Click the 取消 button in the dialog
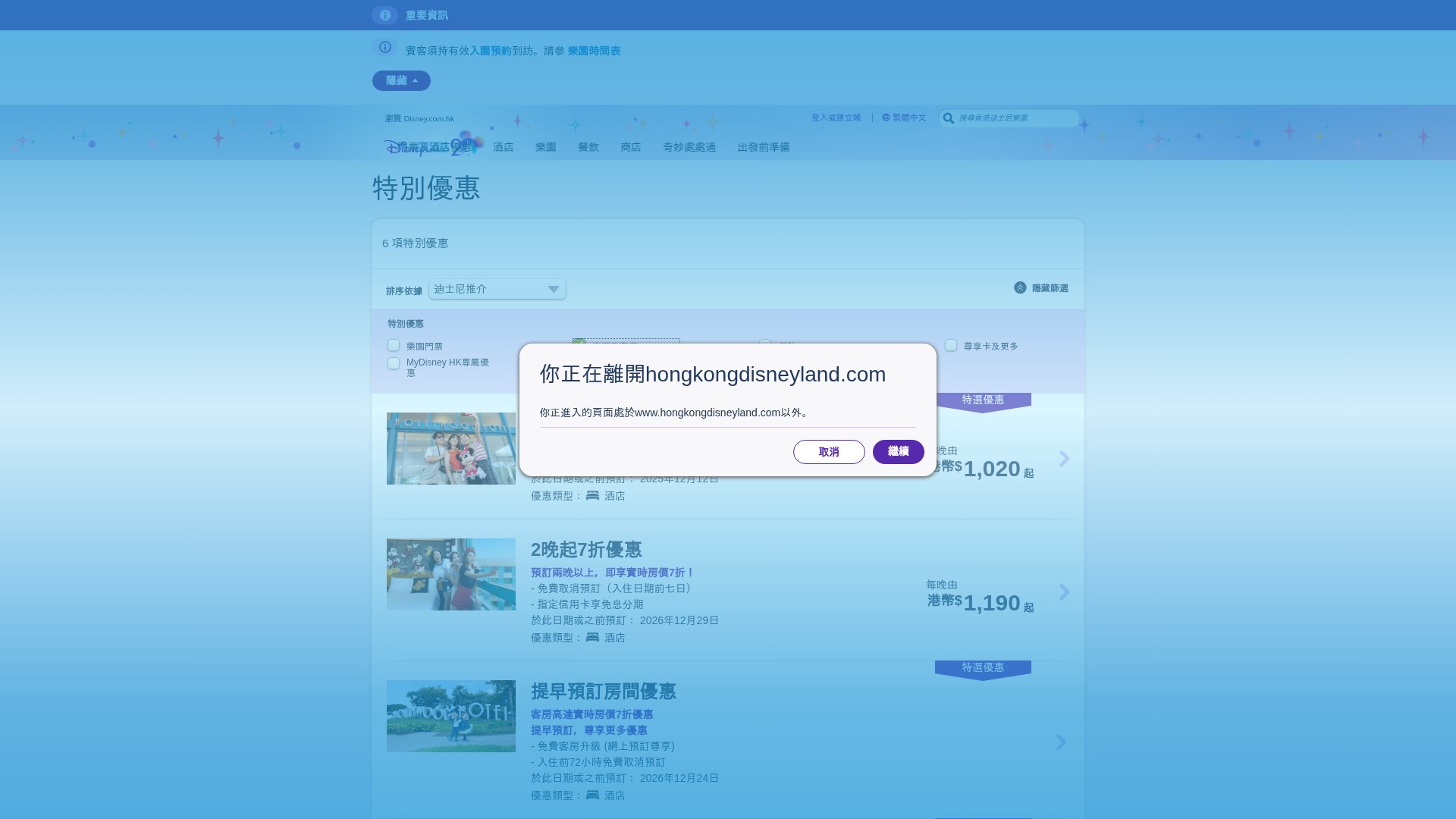Viewport: 1456px width, 819px height. [829, 452]
